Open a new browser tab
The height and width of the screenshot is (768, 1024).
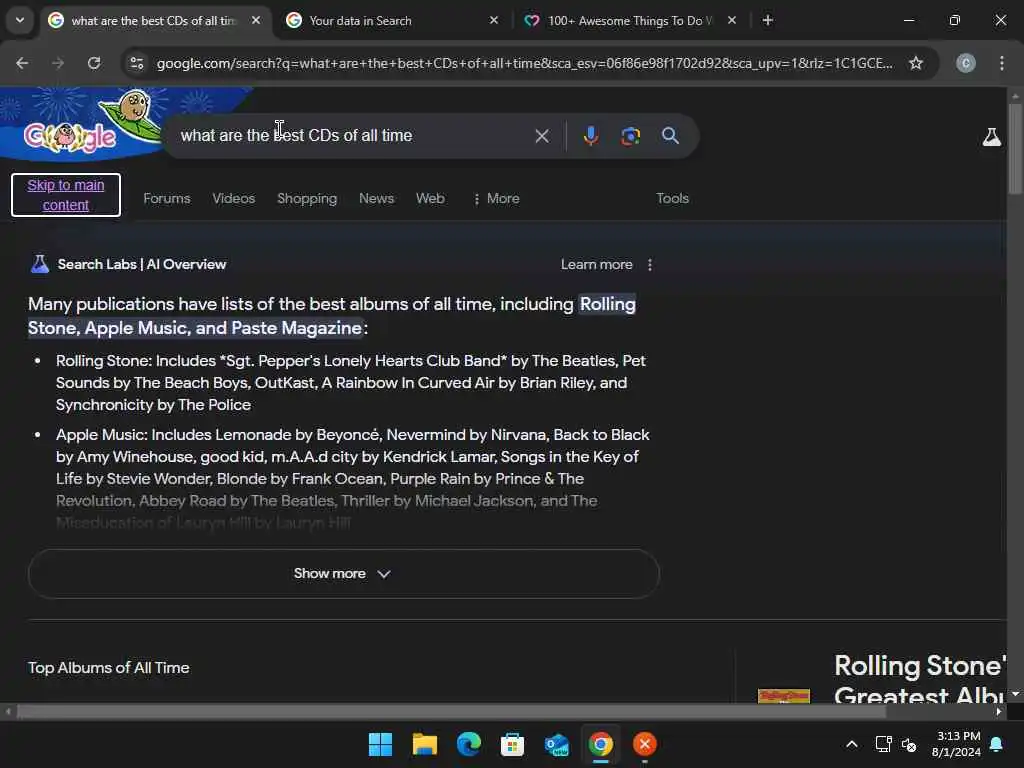768,21
